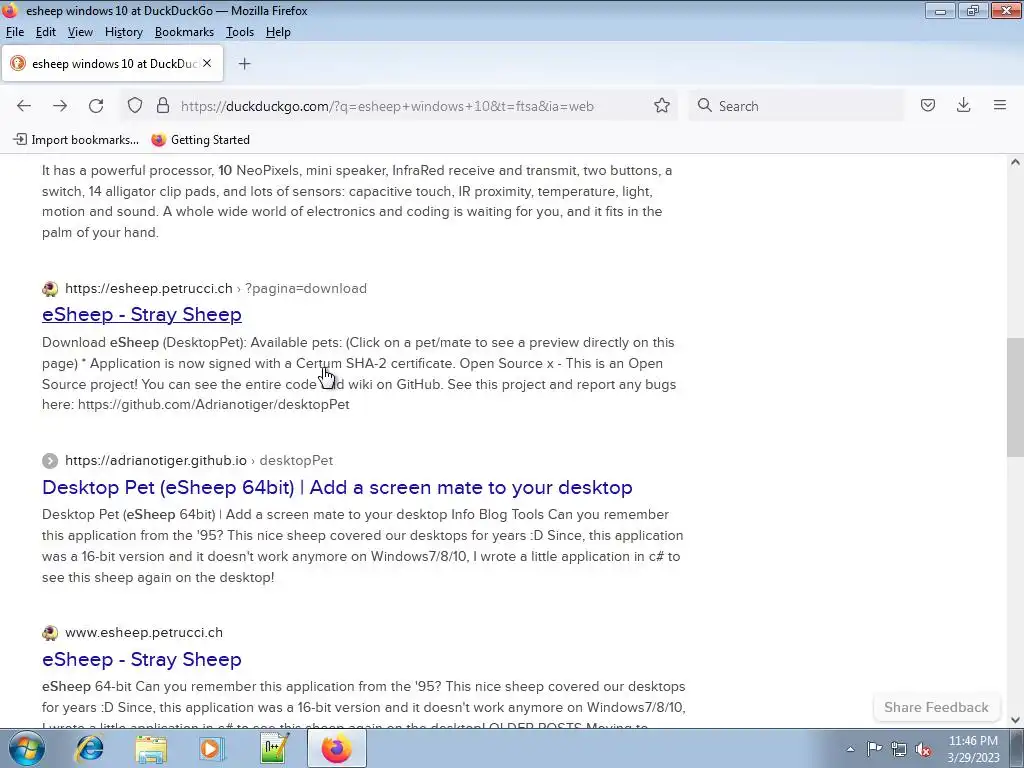Select the esheep windows 10 tab
The image size is (1024, 768).
pos(112,63)
